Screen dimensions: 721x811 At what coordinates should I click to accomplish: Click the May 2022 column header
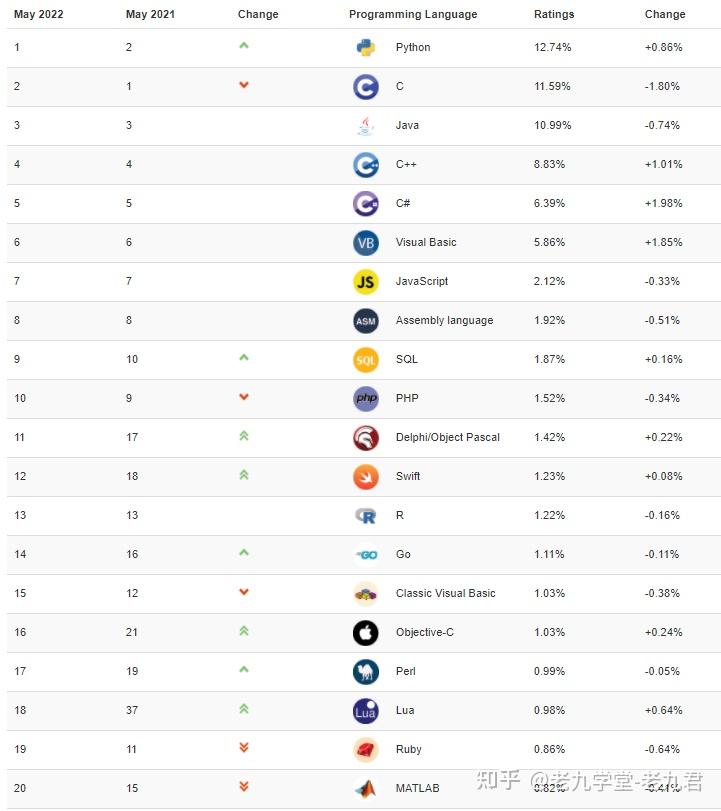coord(39,14)
